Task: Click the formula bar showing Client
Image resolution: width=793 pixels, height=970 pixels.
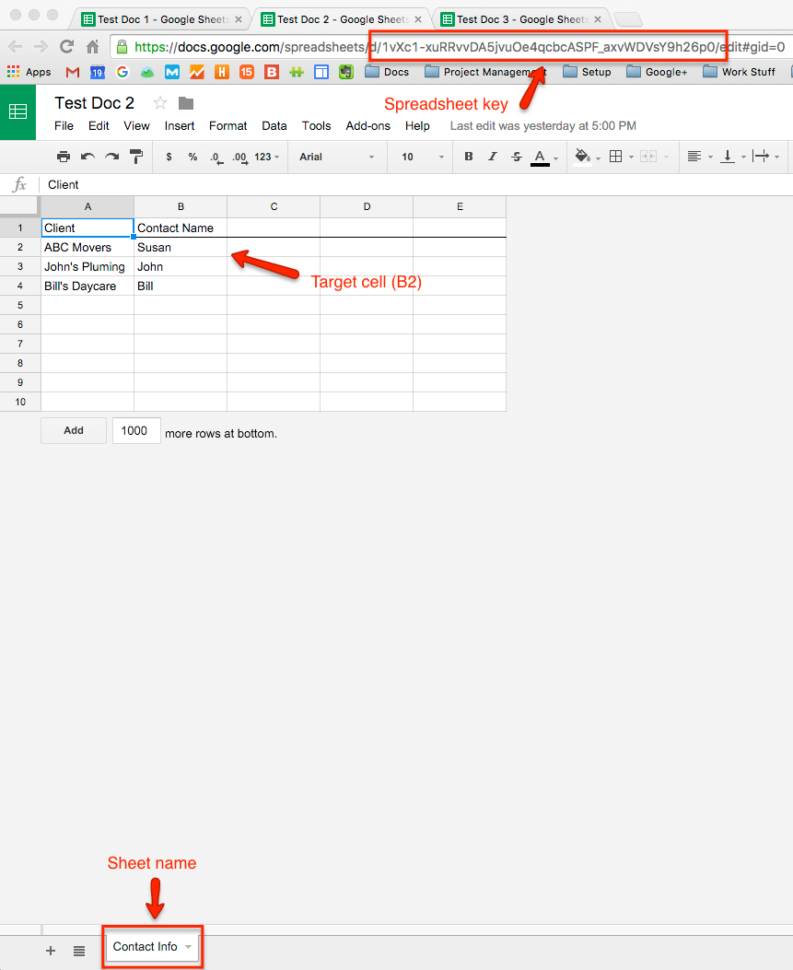Action: pyautogui.click(x=416, y=184)
